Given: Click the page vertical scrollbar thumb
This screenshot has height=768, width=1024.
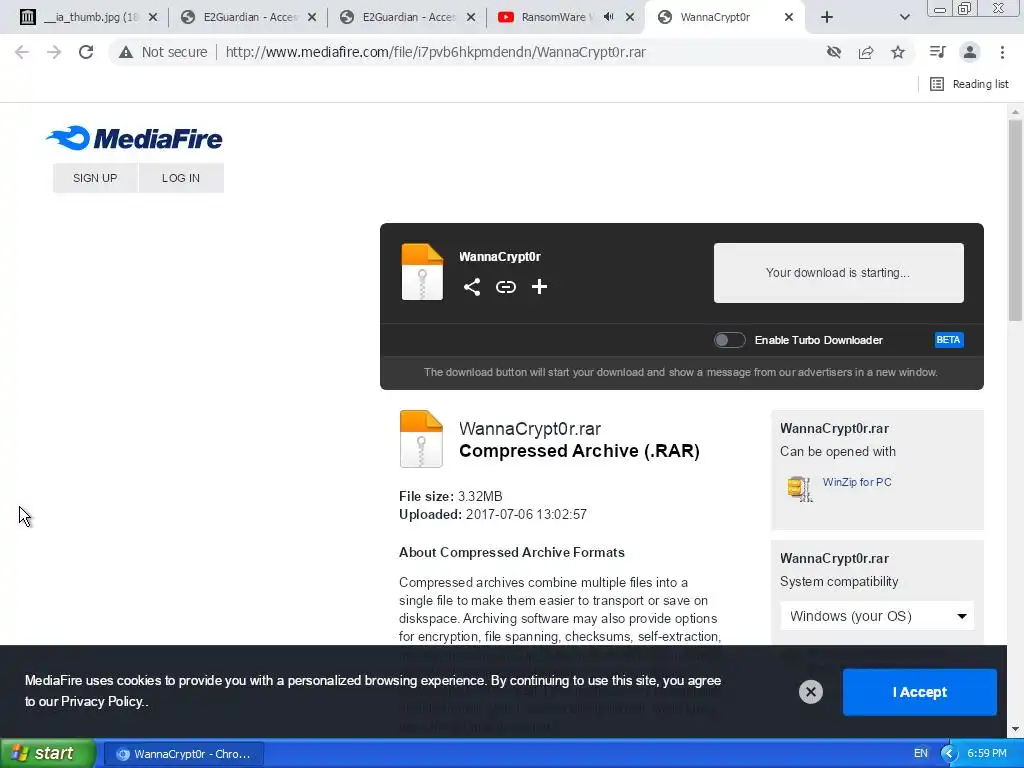Looking at the screenshot, I should [1015, 220].
